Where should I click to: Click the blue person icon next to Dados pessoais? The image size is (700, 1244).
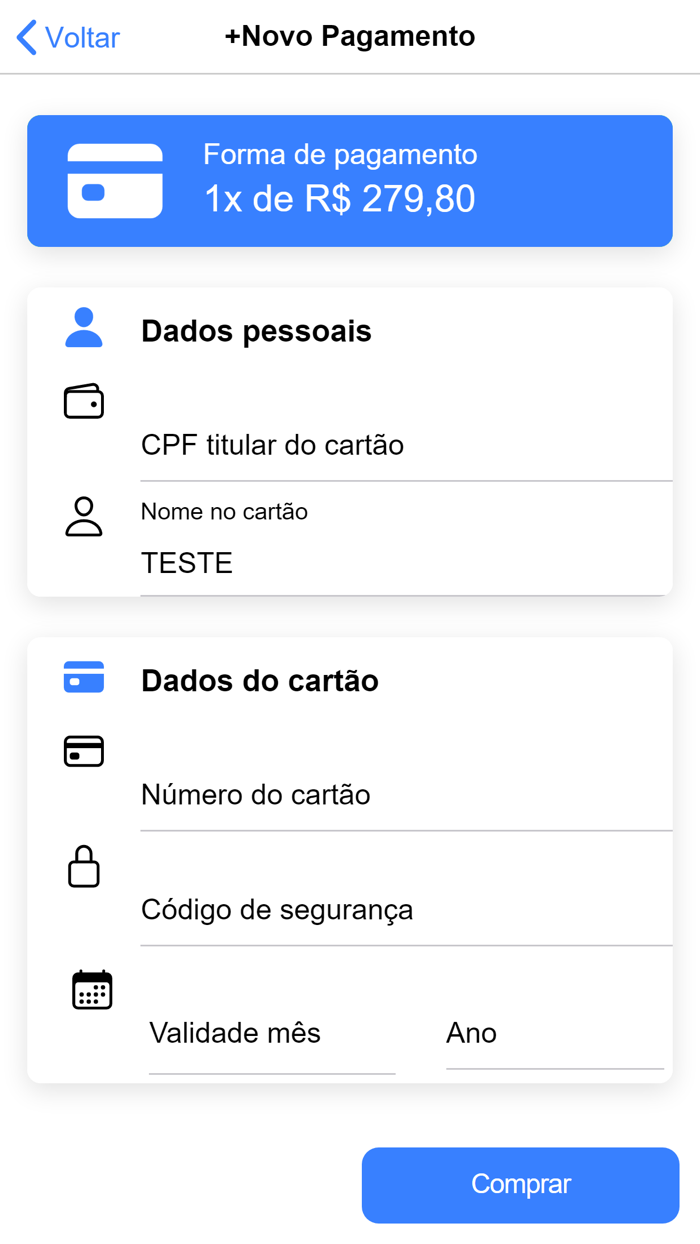point(84,328)
